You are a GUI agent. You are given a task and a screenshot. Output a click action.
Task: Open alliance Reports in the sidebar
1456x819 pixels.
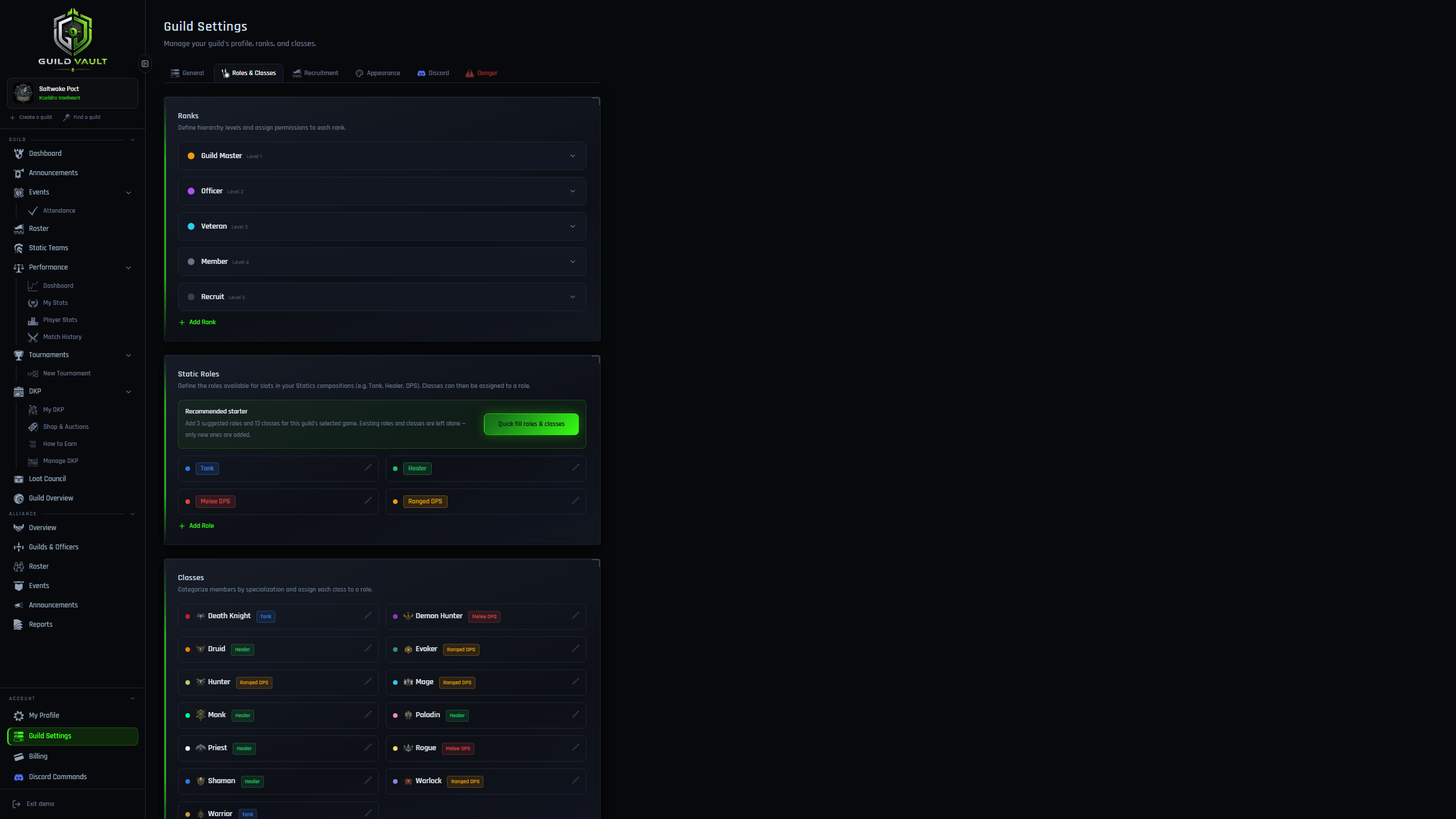click(73, 624)
